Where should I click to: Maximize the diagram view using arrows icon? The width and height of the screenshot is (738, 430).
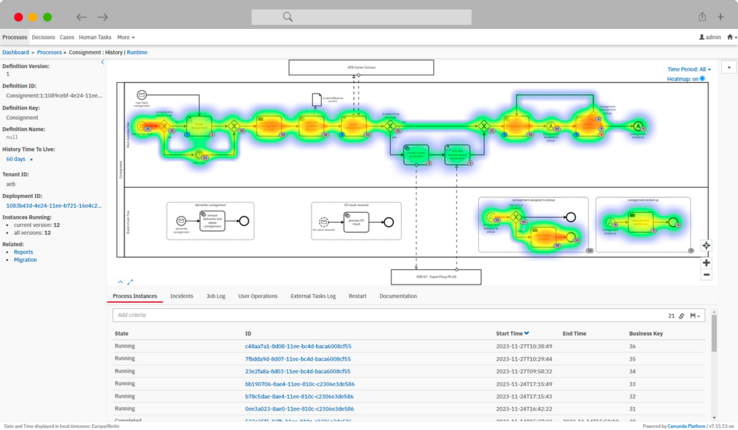pyautogui.click(x=130, y=282)
